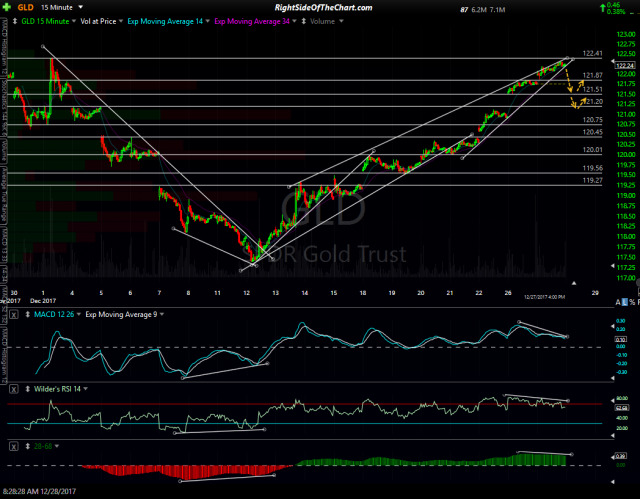Open the 28-68 dropdown arrow
640x499 pixels.
click(x=57, y=446)
